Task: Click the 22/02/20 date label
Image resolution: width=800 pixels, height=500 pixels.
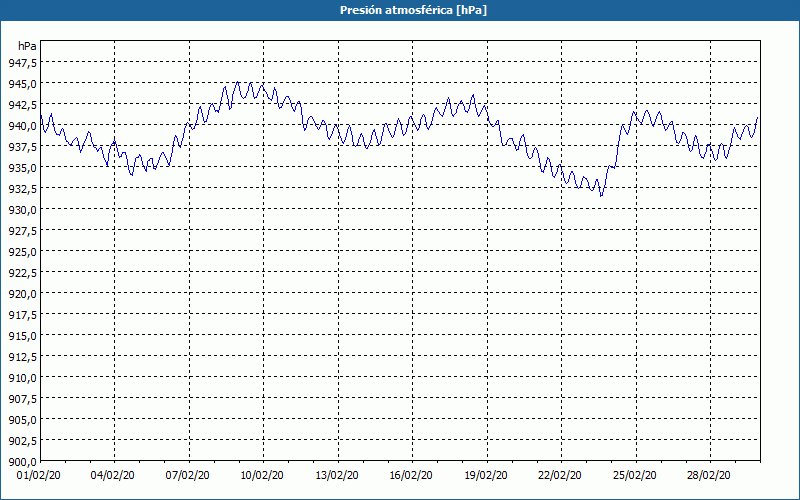Action: 560,476
